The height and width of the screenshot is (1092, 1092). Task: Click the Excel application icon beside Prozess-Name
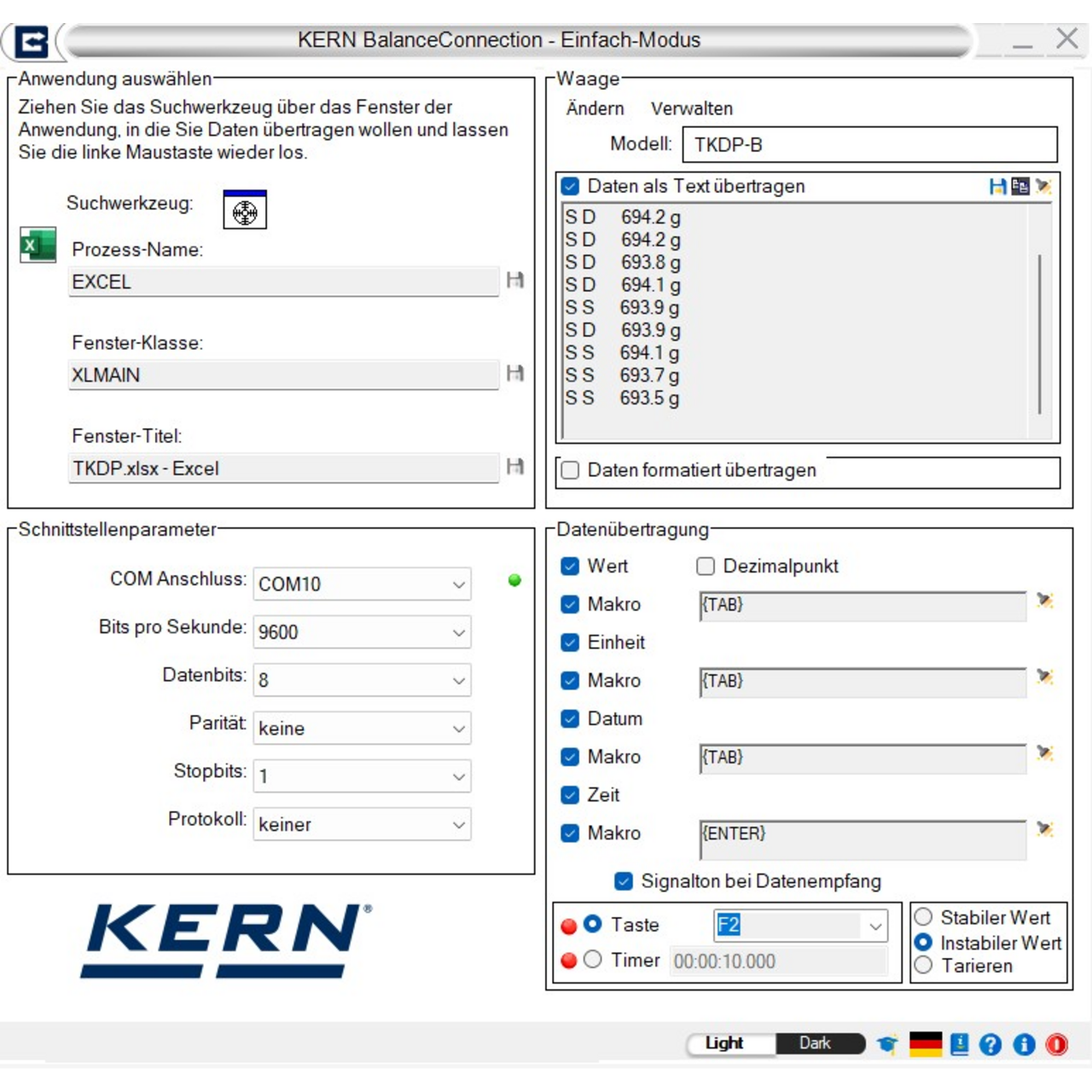pos(38,245)
